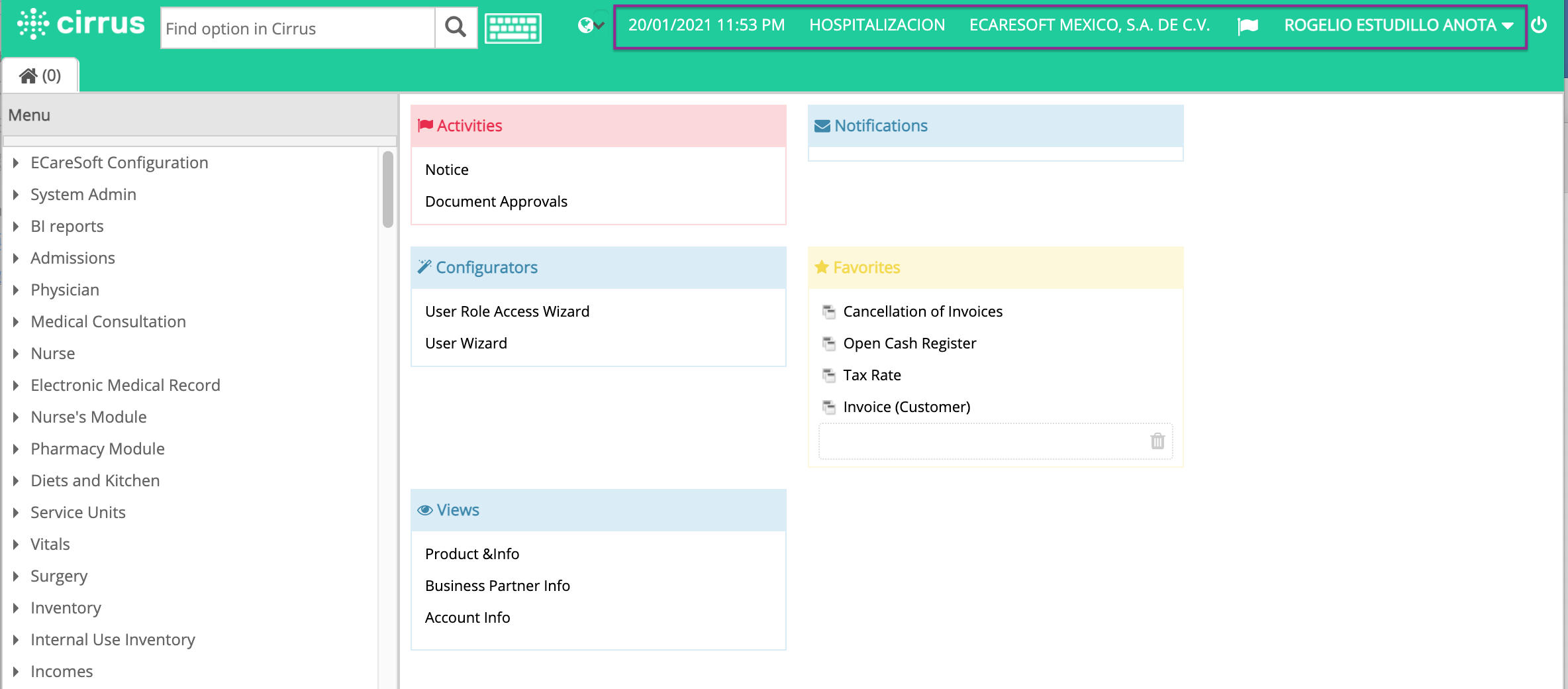Screen dimensions: 1568x689
Task: Open Service Units menu item
Action: point(77,513)
